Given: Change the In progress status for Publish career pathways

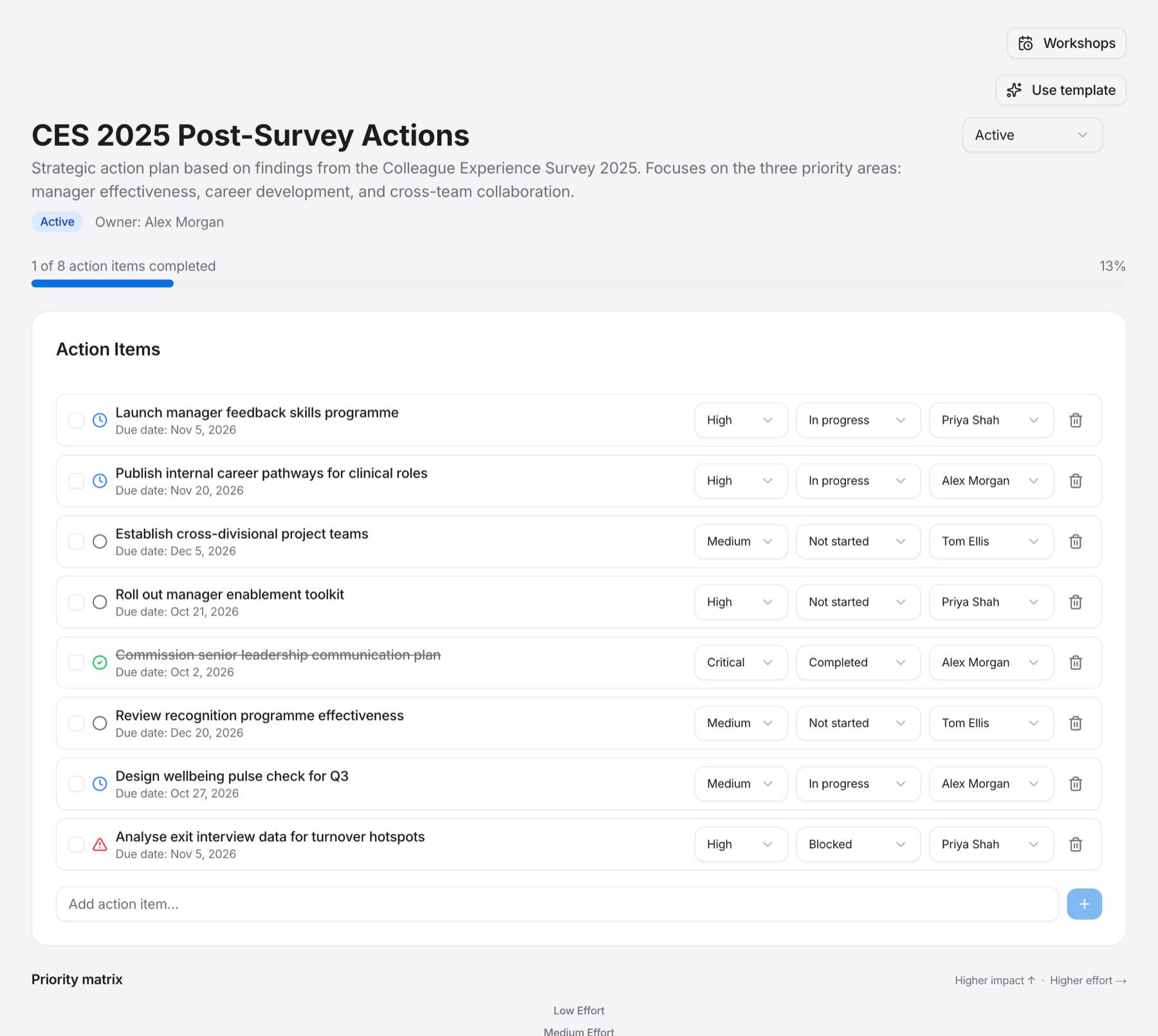Looking at the screenshot, I should point(858,481).
